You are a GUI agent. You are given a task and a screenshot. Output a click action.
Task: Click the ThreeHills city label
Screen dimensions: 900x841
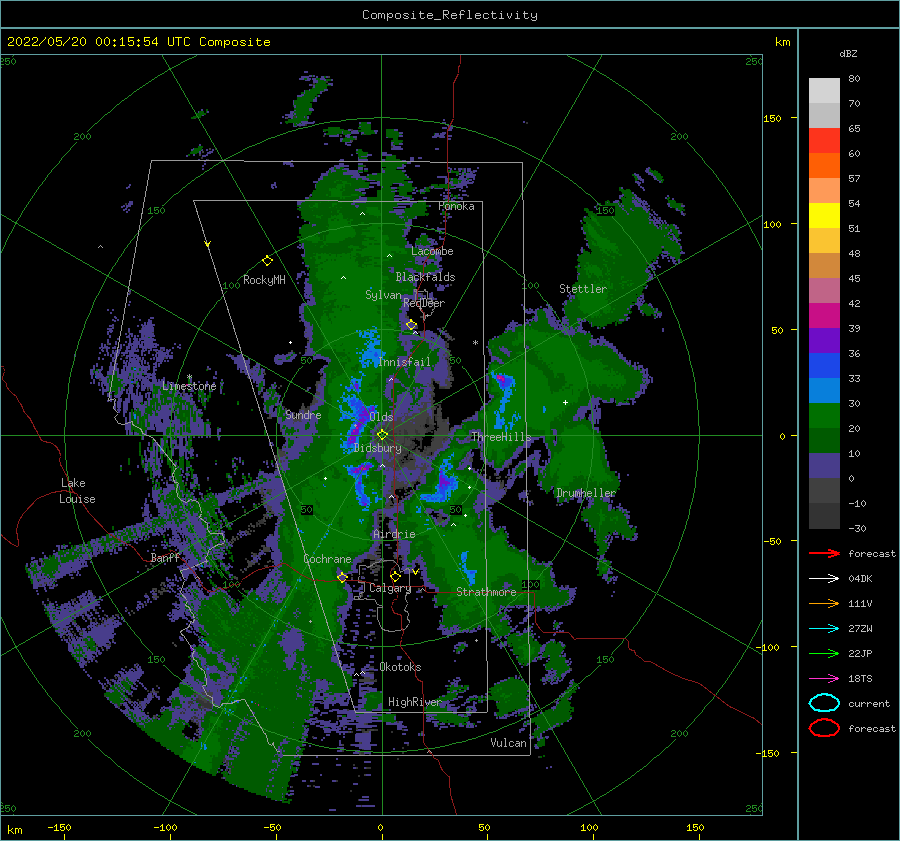pyautogui.click(x=501, y=437)
